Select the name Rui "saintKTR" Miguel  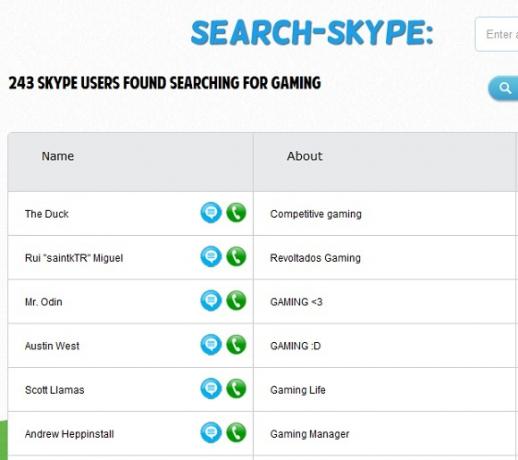[x=74, y=258]
